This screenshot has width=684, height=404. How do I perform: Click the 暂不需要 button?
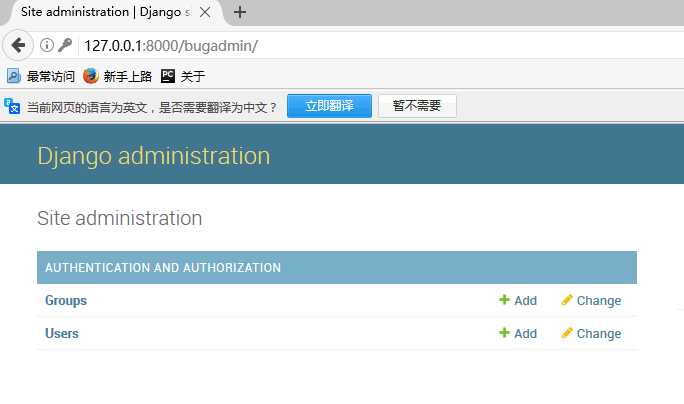(417, 106)
